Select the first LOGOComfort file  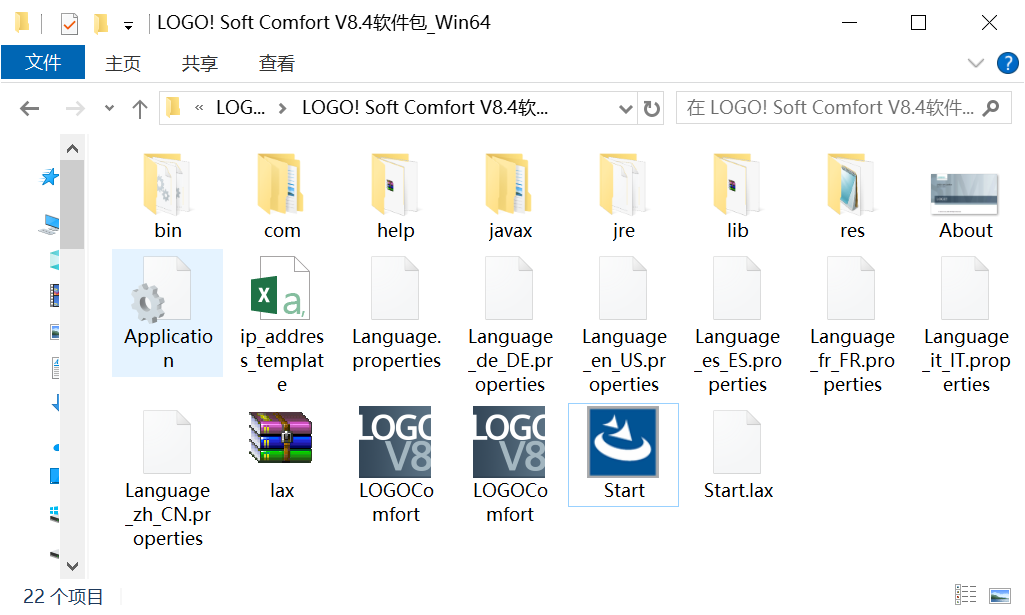click(395, 466)
